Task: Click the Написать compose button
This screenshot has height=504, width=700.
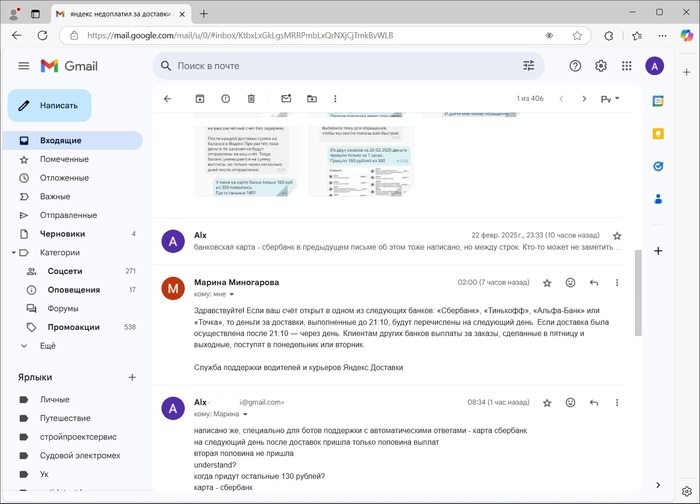Action: pyautogui.click(x=50, y=105)
